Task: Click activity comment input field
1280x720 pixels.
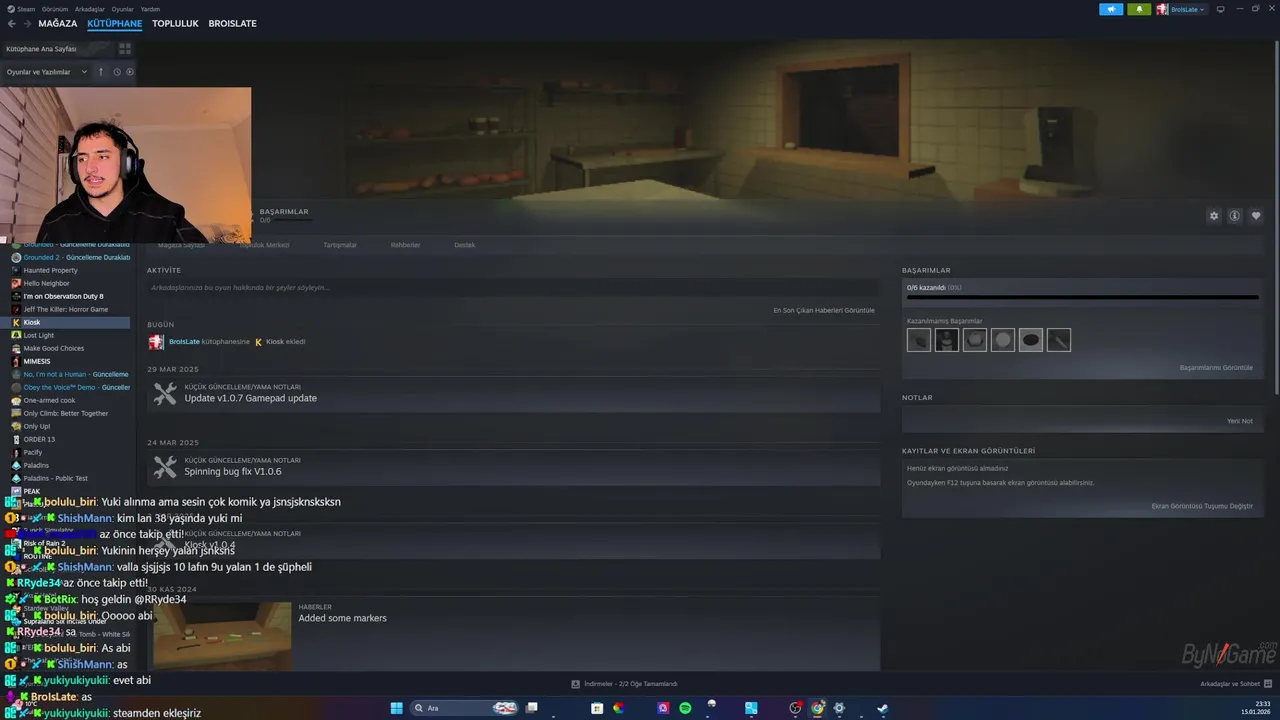Action: [x=512, y=288]
